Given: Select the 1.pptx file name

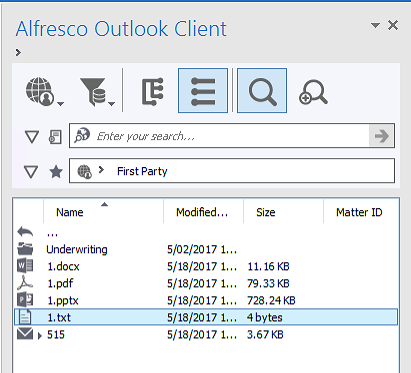Looking at the screenshot, I should pyautogui.click(x=63, y=301).
